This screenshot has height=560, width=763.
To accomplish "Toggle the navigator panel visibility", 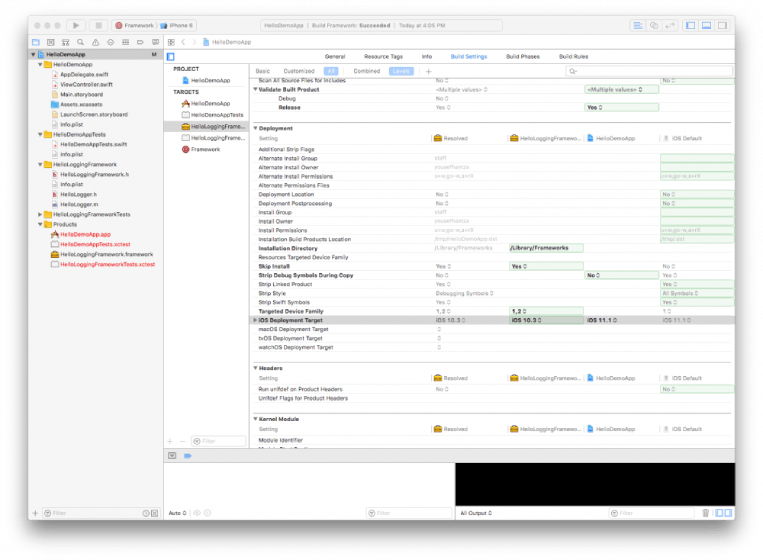I will 690,25.
